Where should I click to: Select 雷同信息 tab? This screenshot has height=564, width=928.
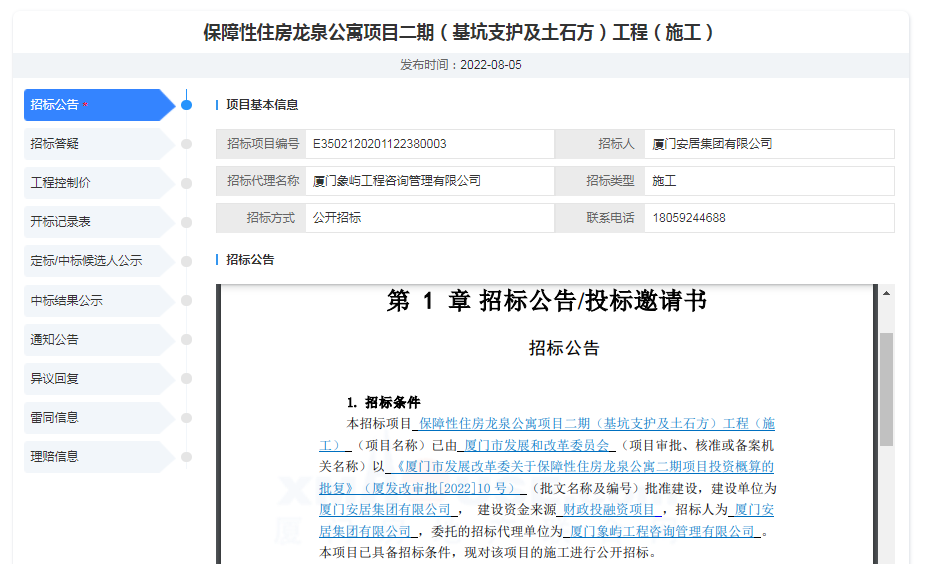[95, 417]
